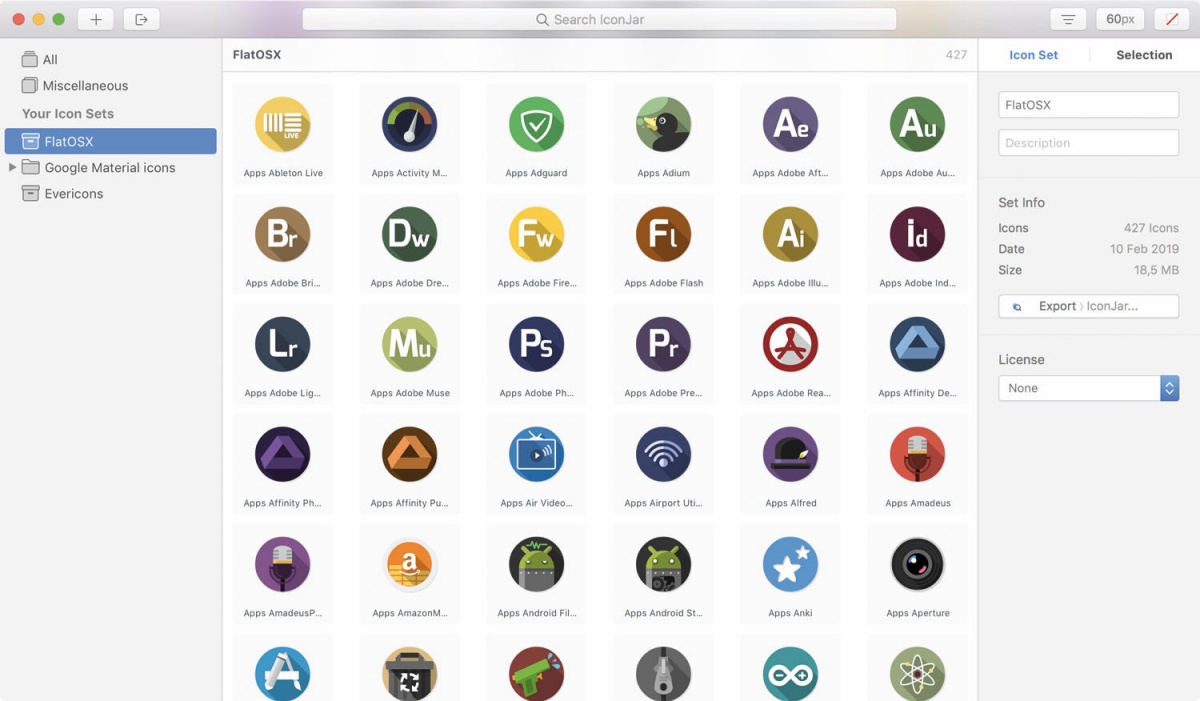Select the Apps AmadeusPro purple microphone icon
Viewport: 1200px width, 701px height.
tap(283, 564)
